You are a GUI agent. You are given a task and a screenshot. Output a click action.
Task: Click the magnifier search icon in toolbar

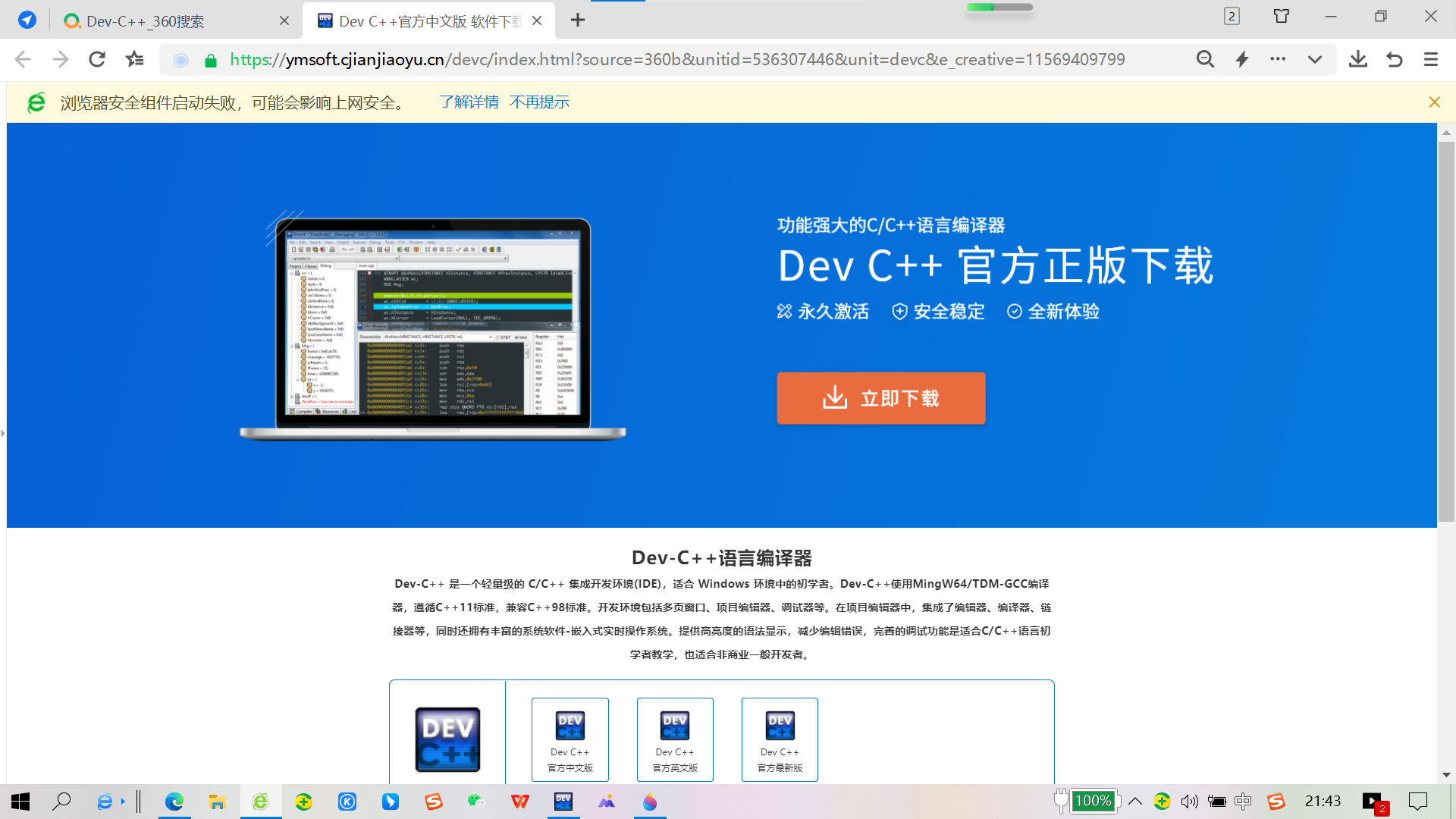pyautogui.click(x=1206, y=59)
